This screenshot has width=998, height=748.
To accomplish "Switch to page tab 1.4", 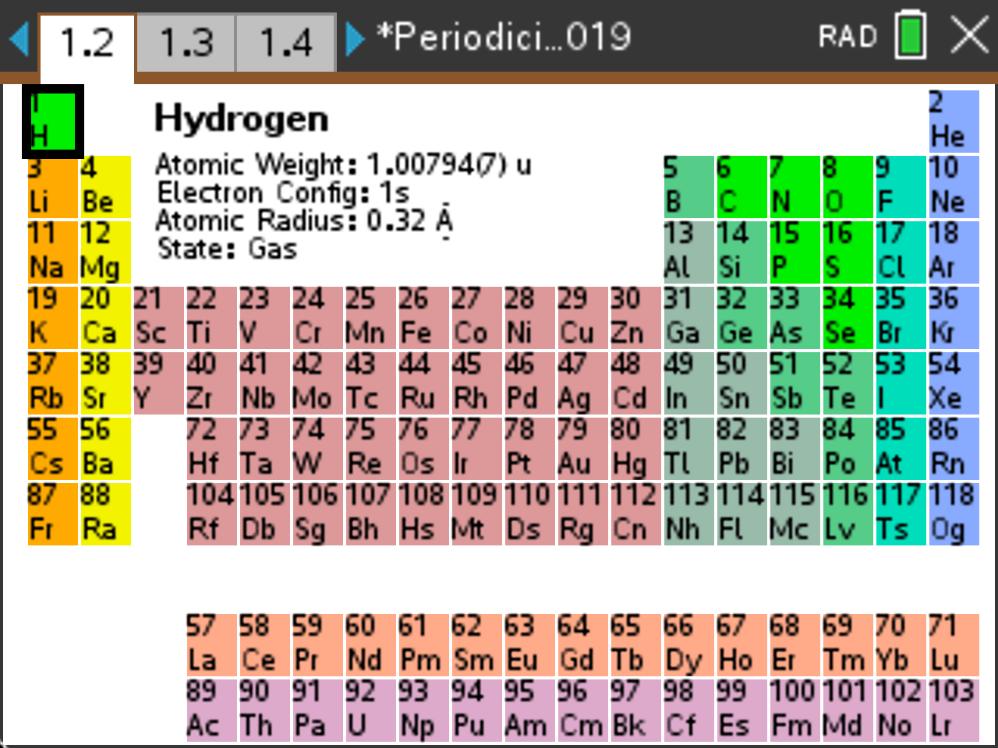I will click(285, 43).
